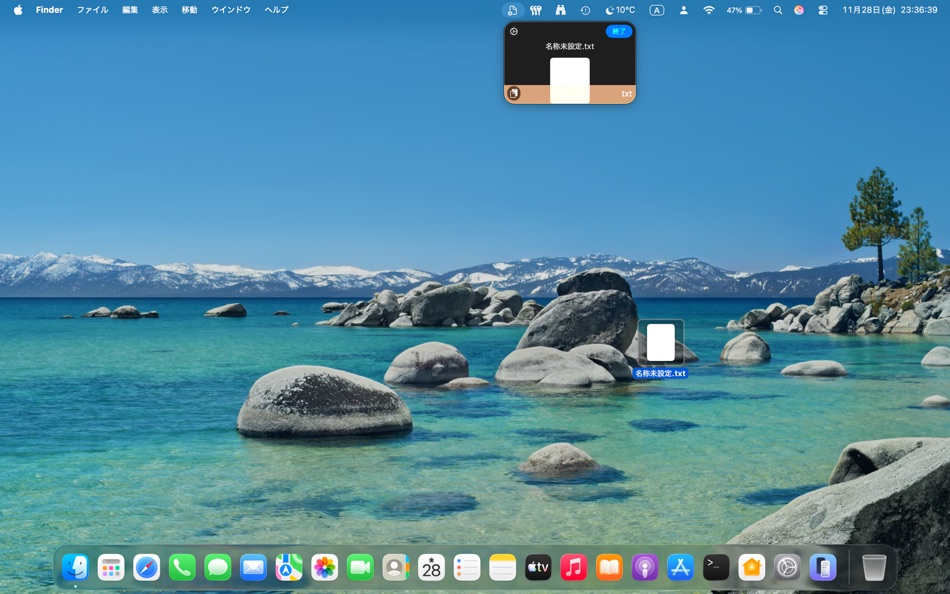Click the gear icon on the file shelf widget
The image size is (950, 594).
514,31
